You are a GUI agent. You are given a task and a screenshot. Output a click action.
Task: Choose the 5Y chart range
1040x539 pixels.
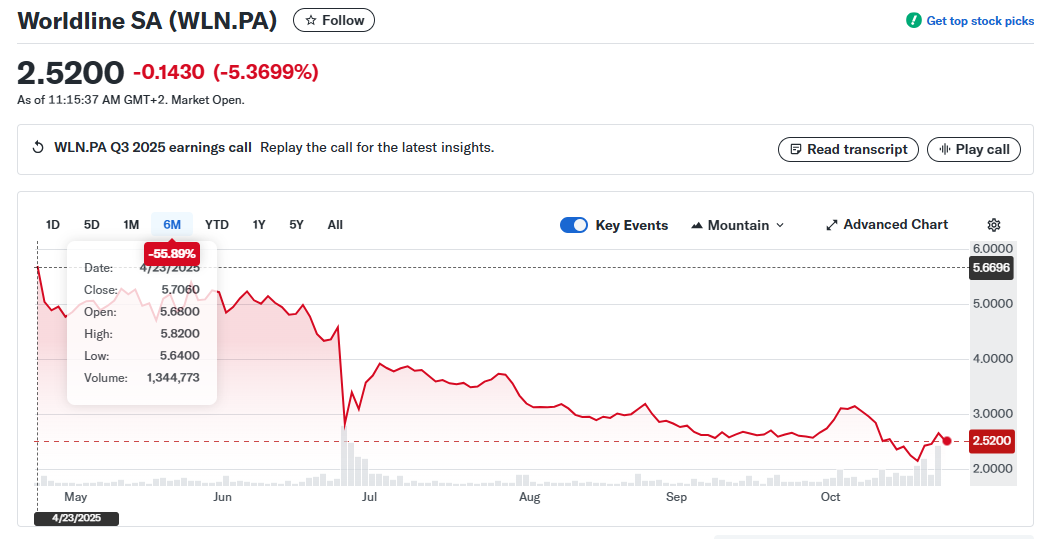click(x=296, y=225)
